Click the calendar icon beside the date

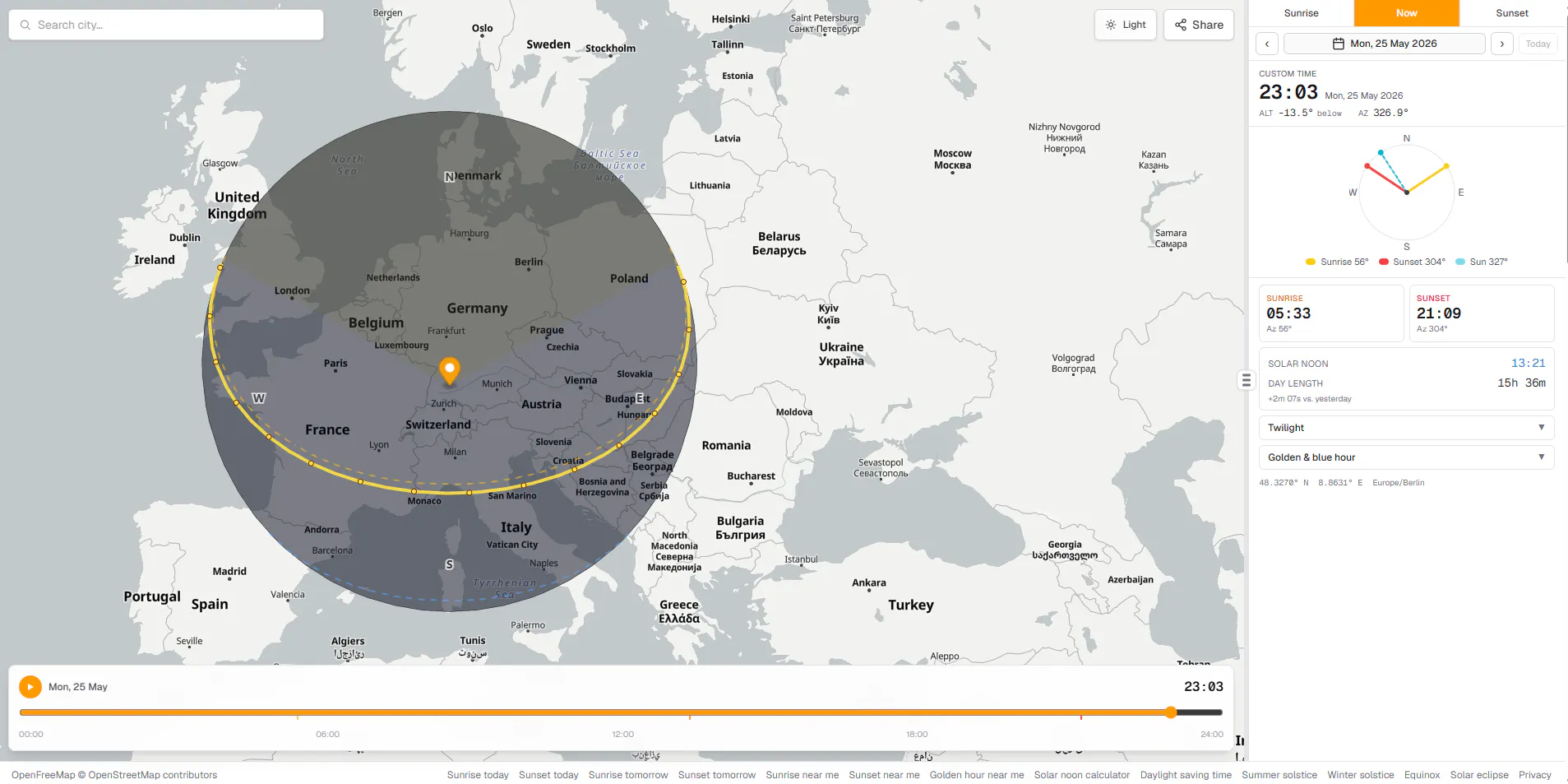pos(1339,44)
